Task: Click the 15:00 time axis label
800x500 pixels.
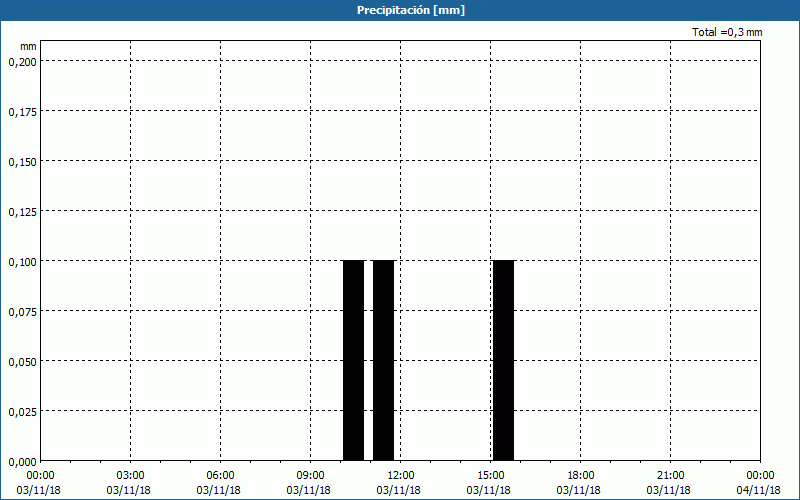Action: point(490,476)
